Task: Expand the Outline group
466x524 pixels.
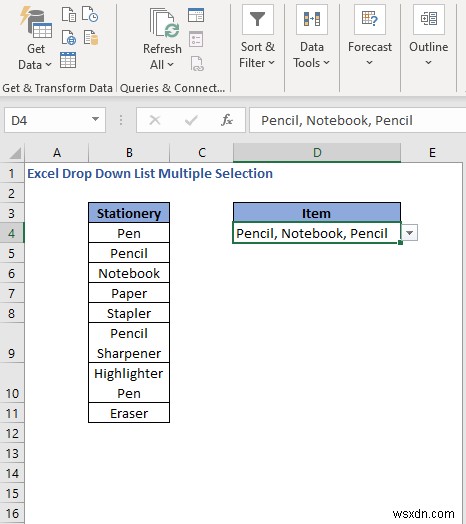Action: click(429, 53)
